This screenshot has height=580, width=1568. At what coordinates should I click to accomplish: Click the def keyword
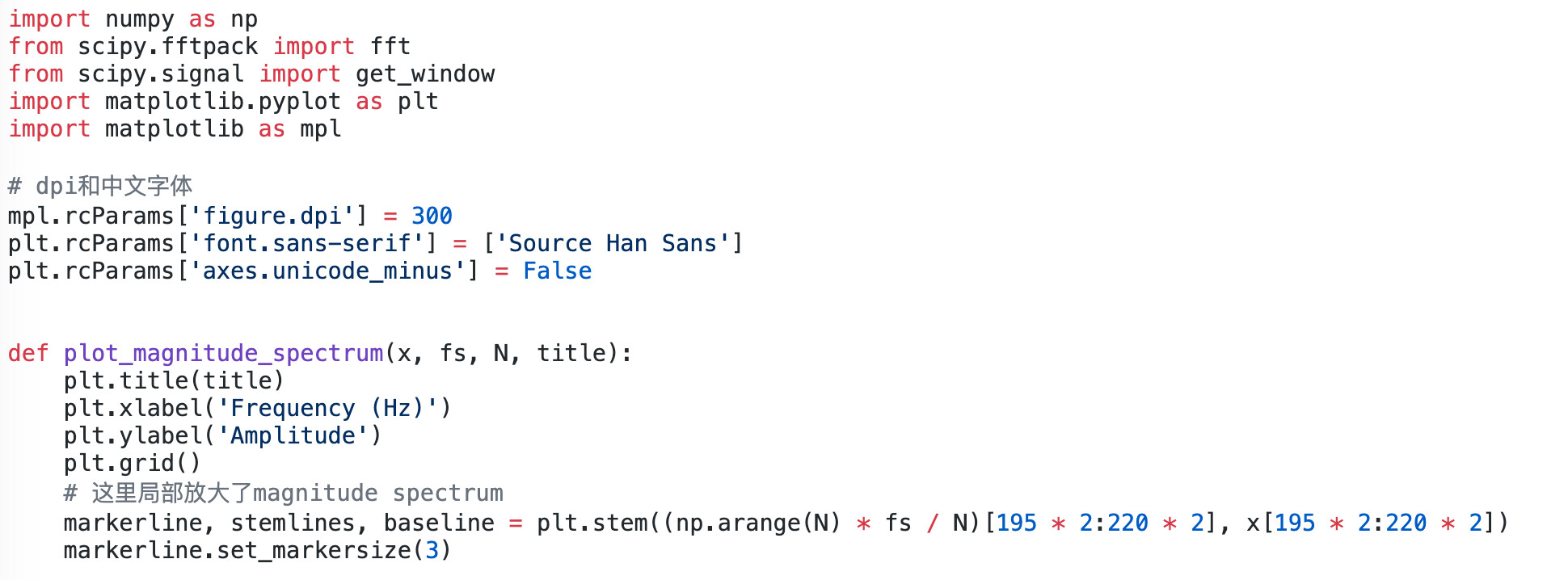point(28,353)
